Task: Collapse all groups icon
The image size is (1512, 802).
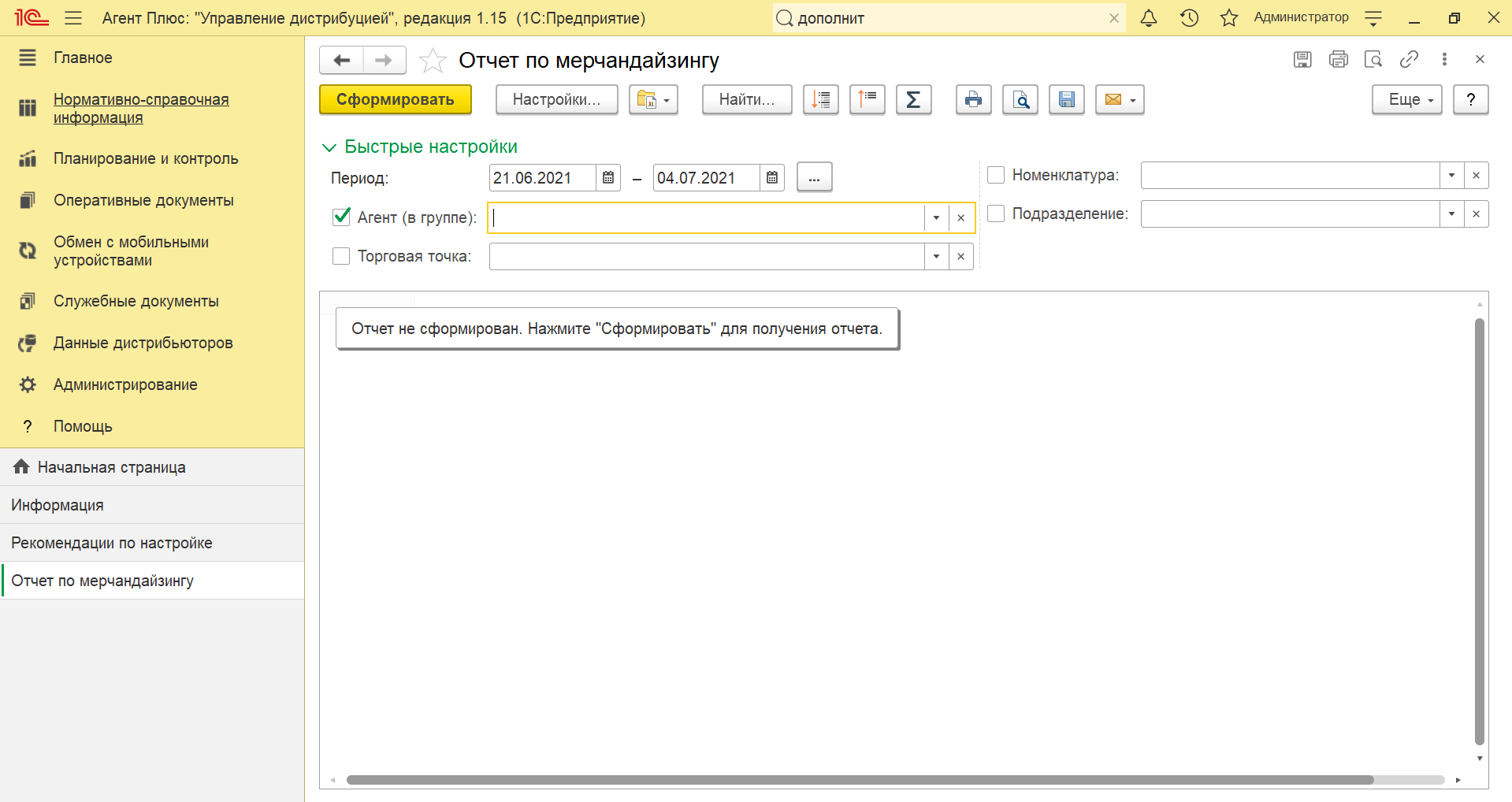Action: [x=867, y=99]
